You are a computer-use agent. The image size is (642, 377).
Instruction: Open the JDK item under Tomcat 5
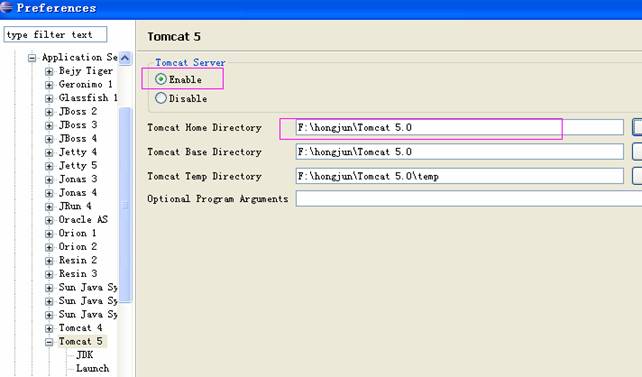coord(84,355)
